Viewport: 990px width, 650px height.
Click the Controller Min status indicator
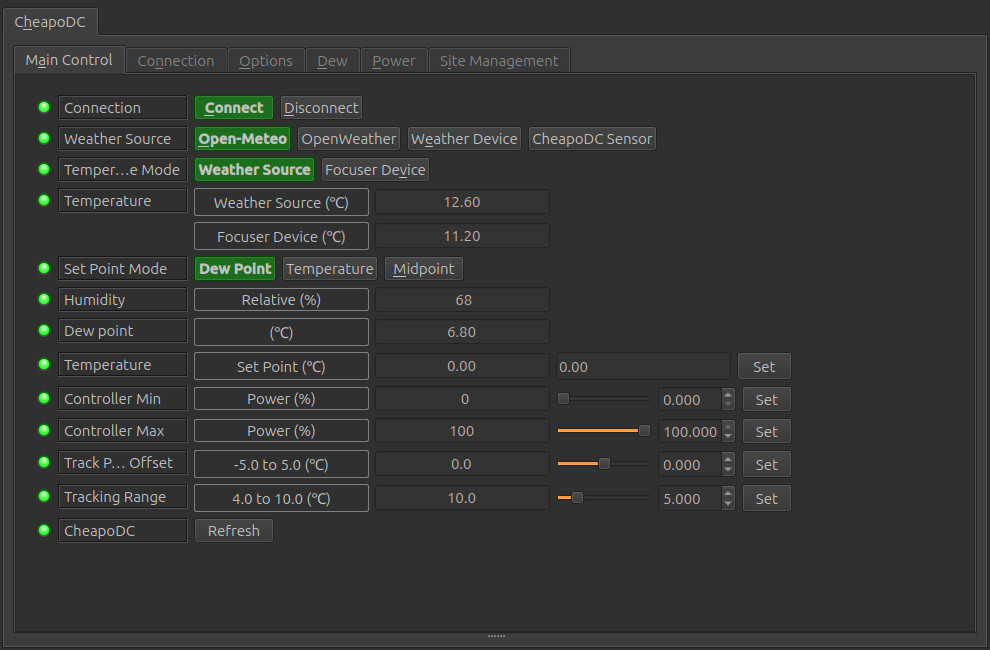pyautogui.click(x=43, y=398)
